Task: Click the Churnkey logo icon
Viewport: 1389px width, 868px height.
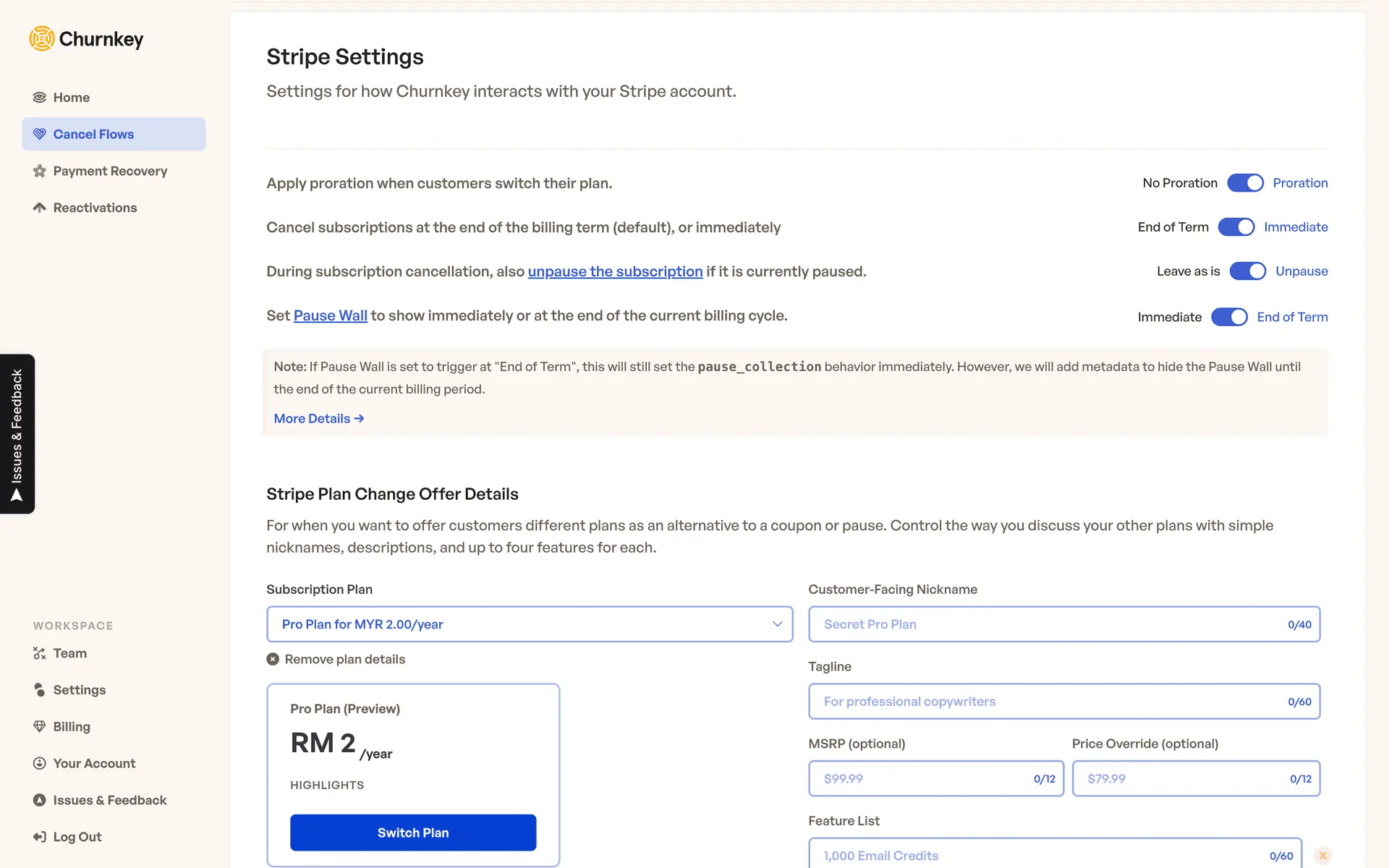Action: point(42,38)
